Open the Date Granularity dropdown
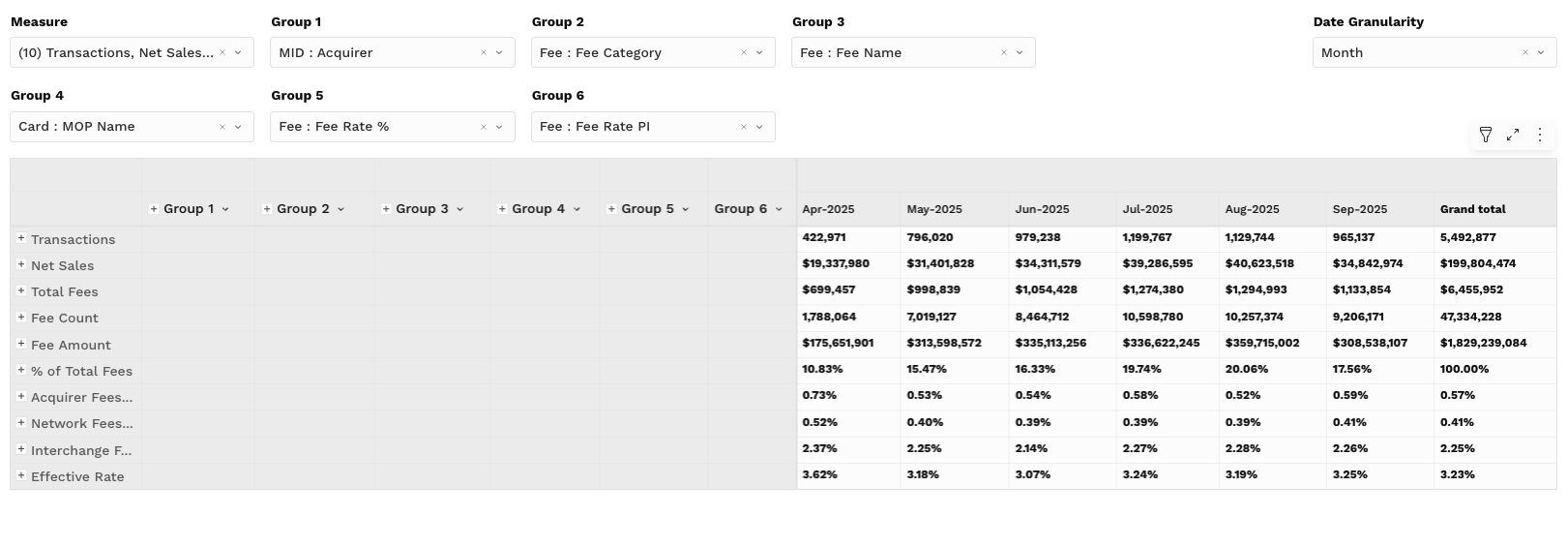The width and height of the screenshot is (1568, 547). [1541, 53]
